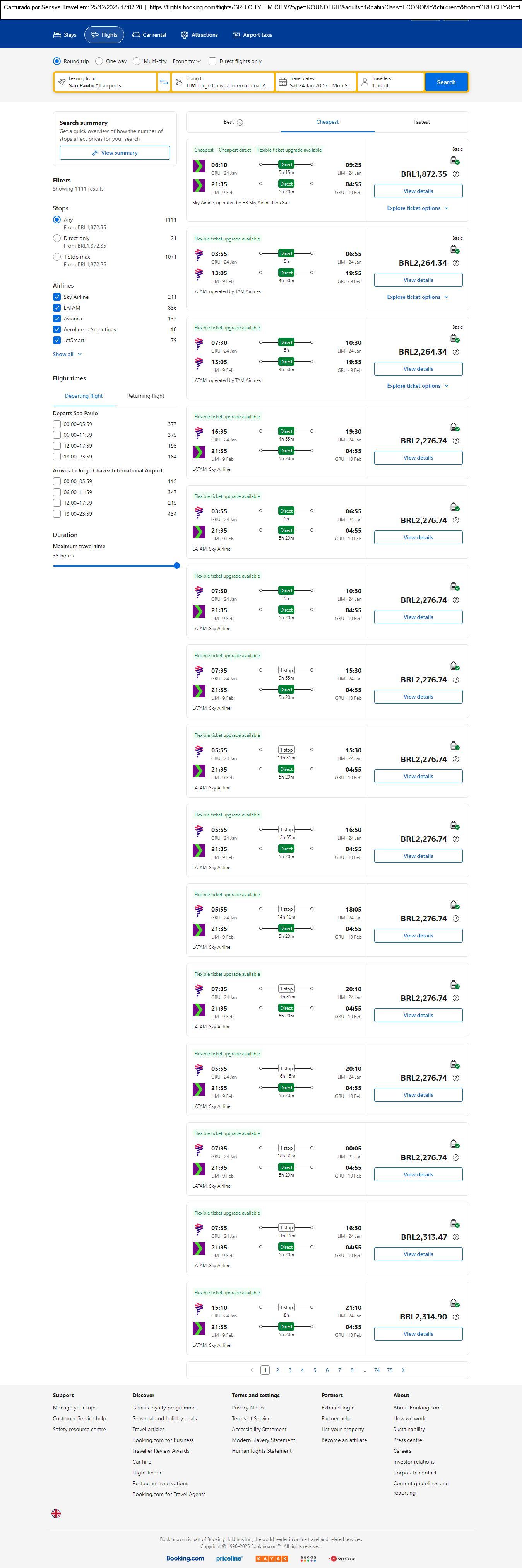Click the Attractions icon in top navigation

[185, 35]
